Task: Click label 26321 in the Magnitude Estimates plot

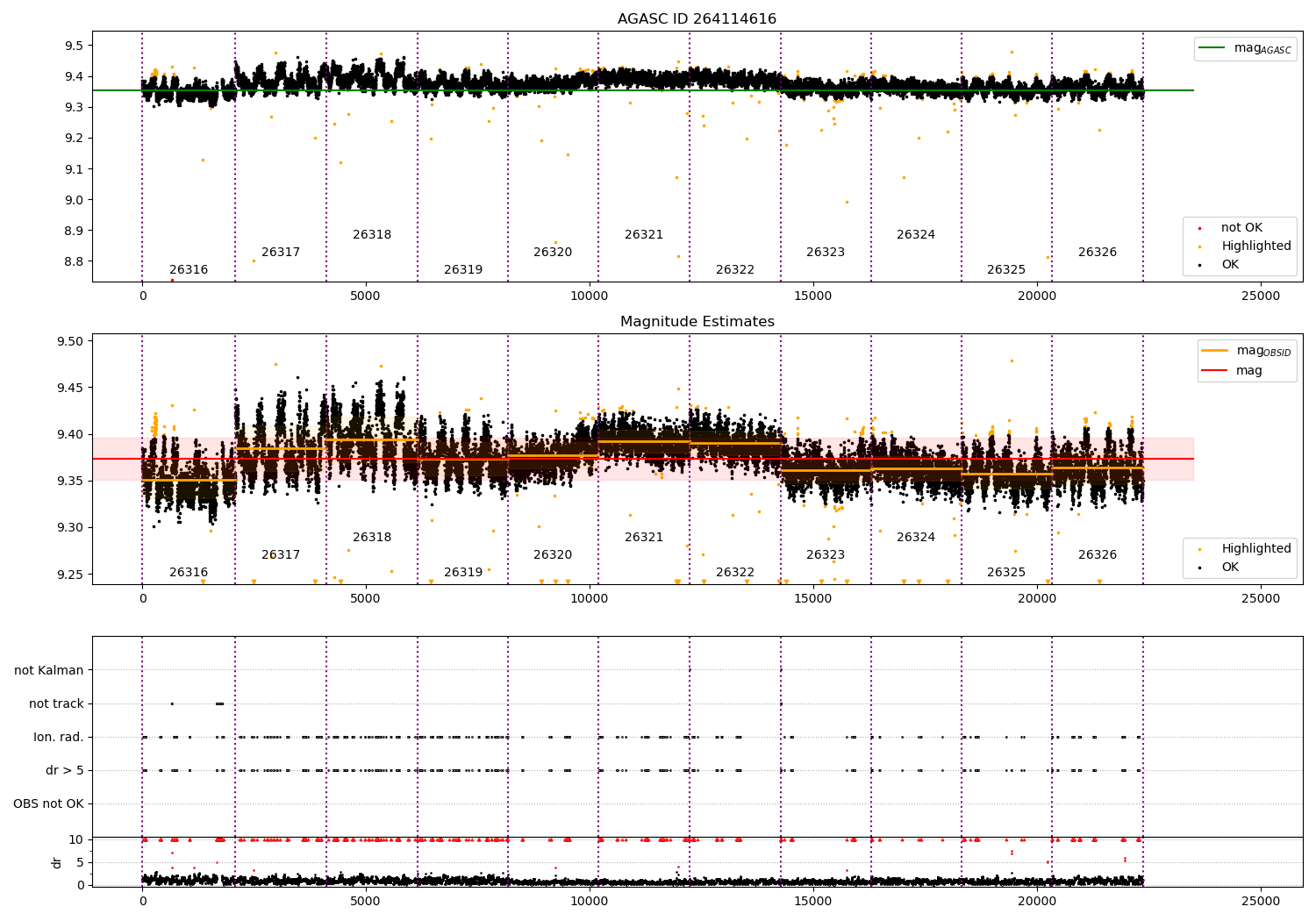Action: (x=644, y=538)
